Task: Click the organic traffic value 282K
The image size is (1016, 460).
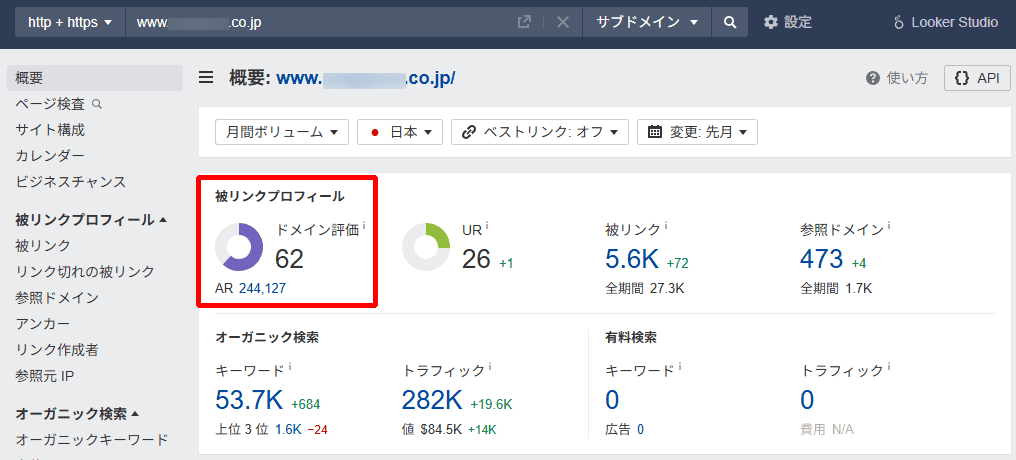Action: [x=432, y=400]
